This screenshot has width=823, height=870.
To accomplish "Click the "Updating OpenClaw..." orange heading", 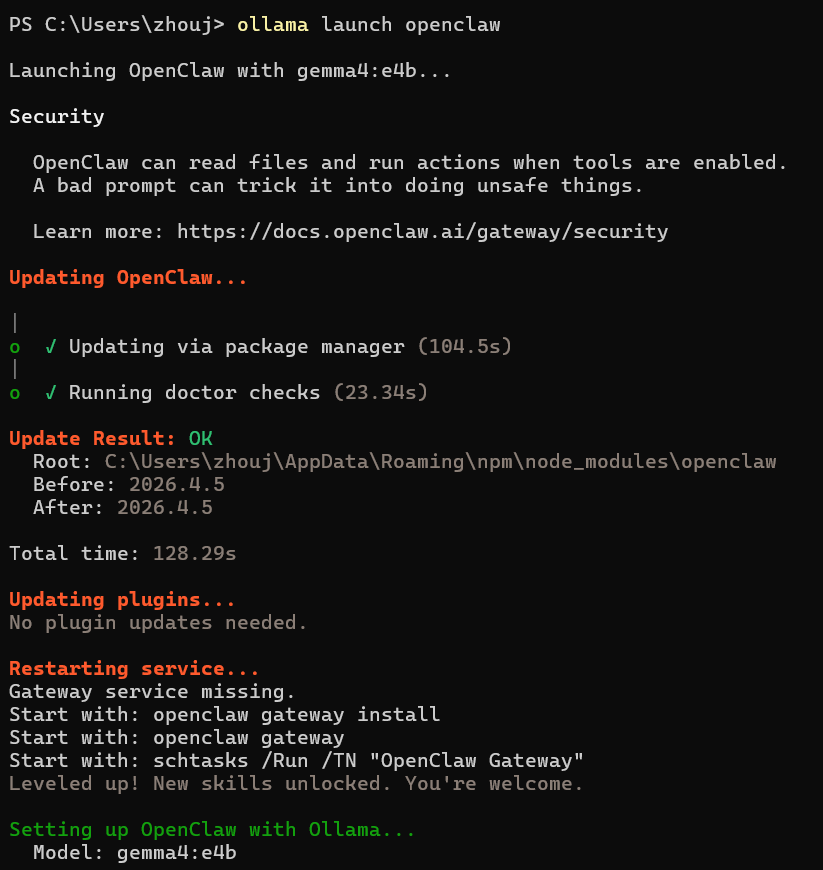I will 128,278.
